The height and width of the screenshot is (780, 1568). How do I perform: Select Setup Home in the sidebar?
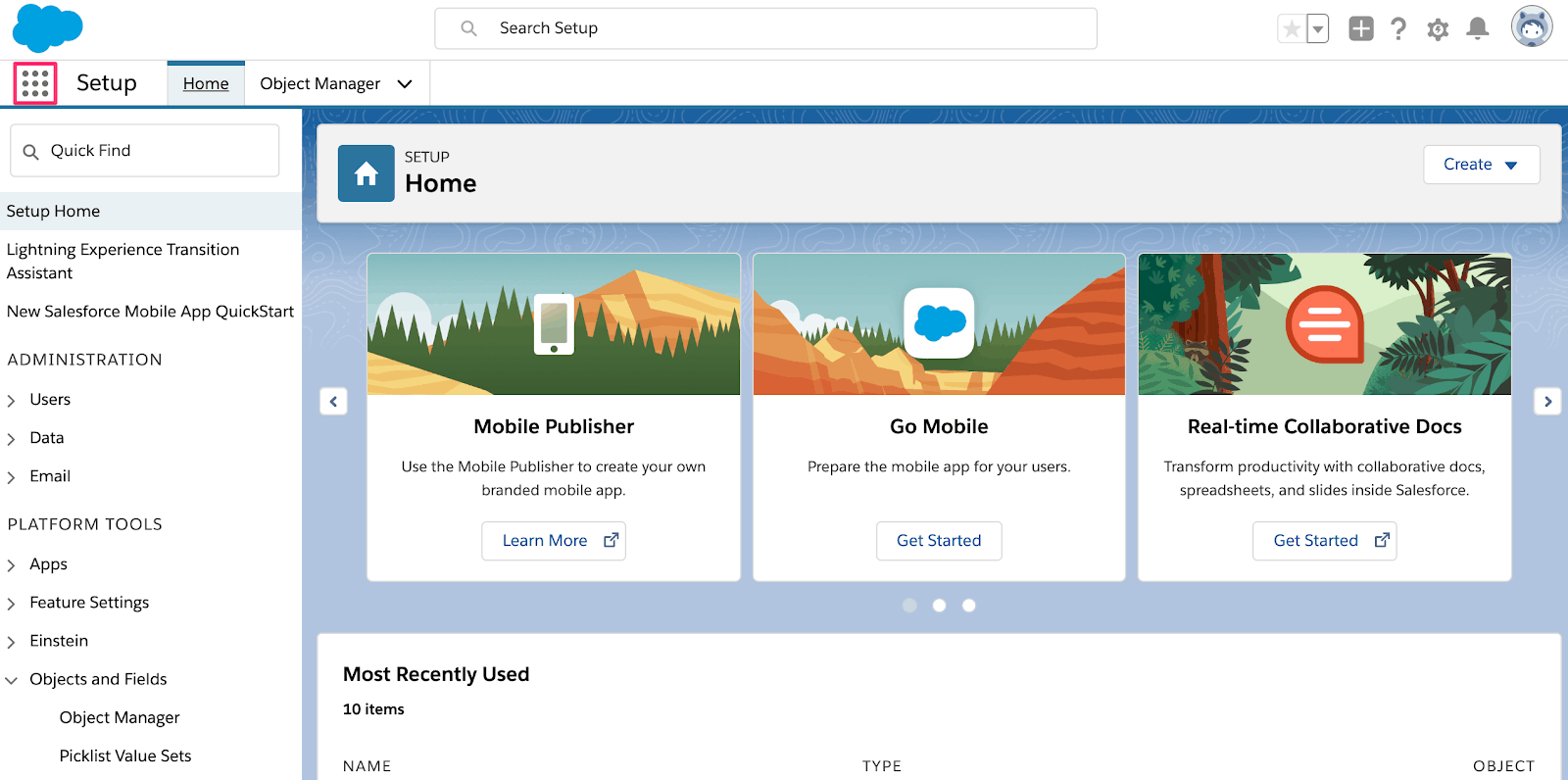click(151, 211)
